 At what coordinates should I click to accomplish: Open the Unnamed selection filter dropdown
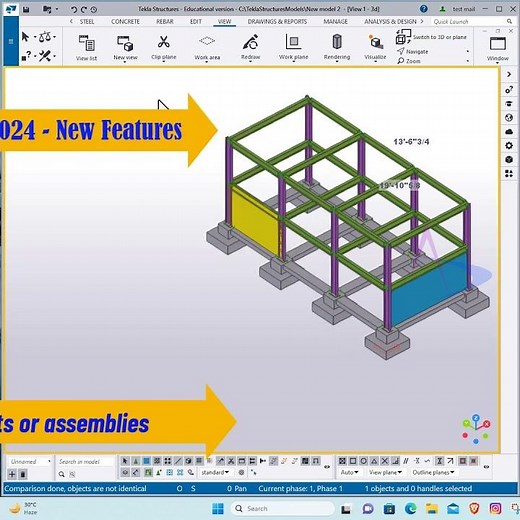[30, 462]
